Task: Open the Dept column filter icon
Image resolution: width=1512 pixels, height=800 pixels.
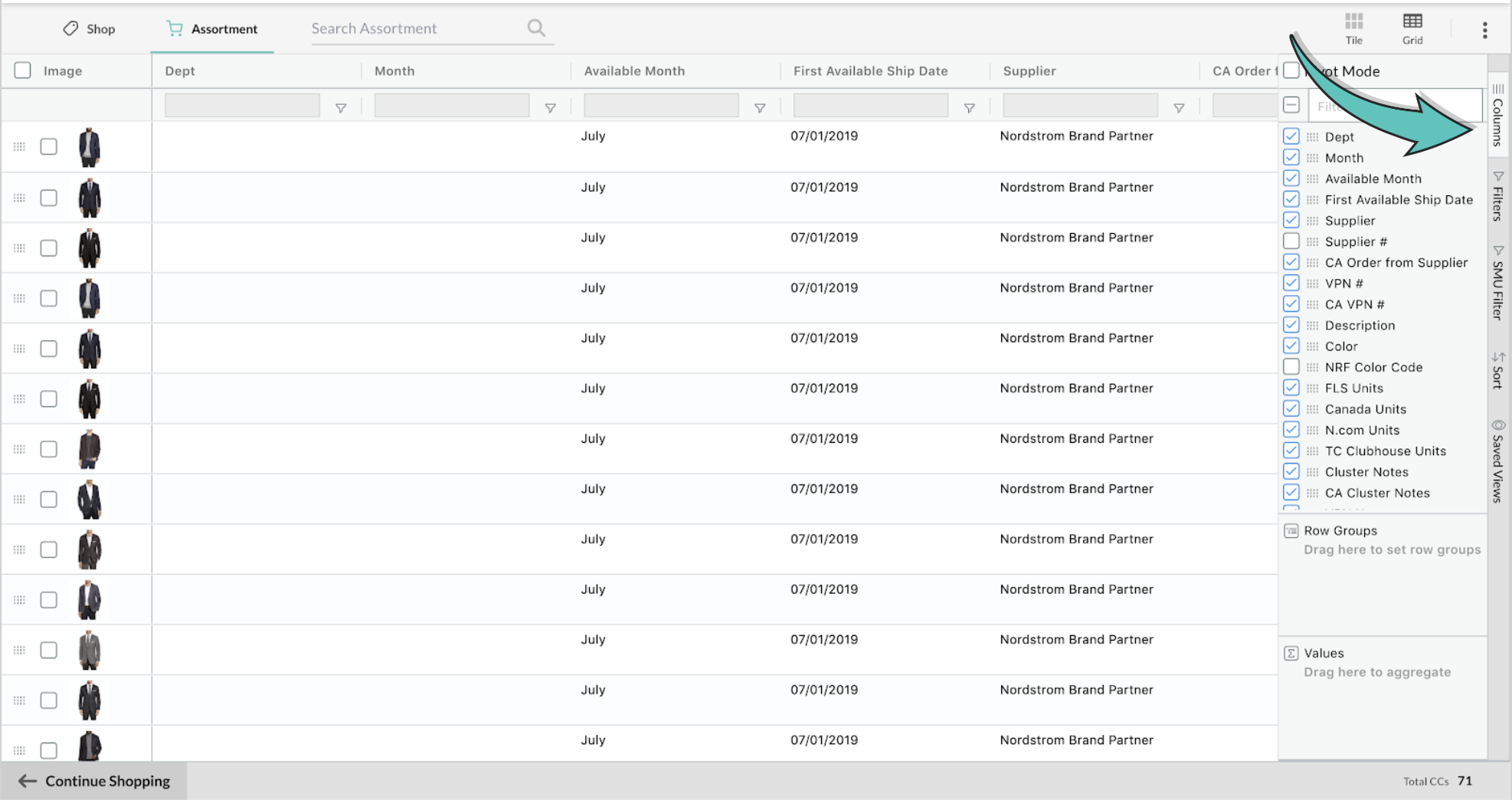Action: [341, 108]
